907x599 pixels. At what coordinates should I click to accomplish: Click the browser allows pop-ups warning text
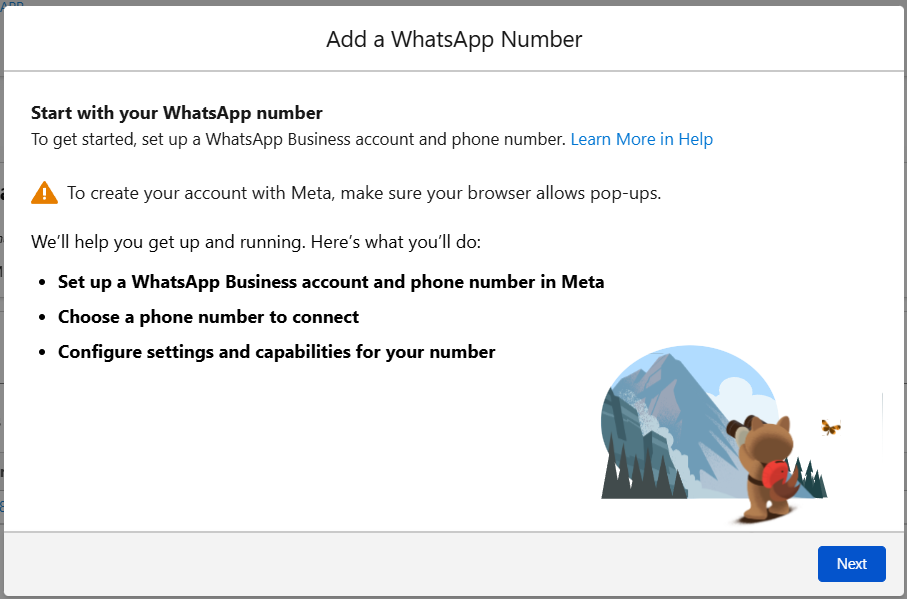(364, 193)
